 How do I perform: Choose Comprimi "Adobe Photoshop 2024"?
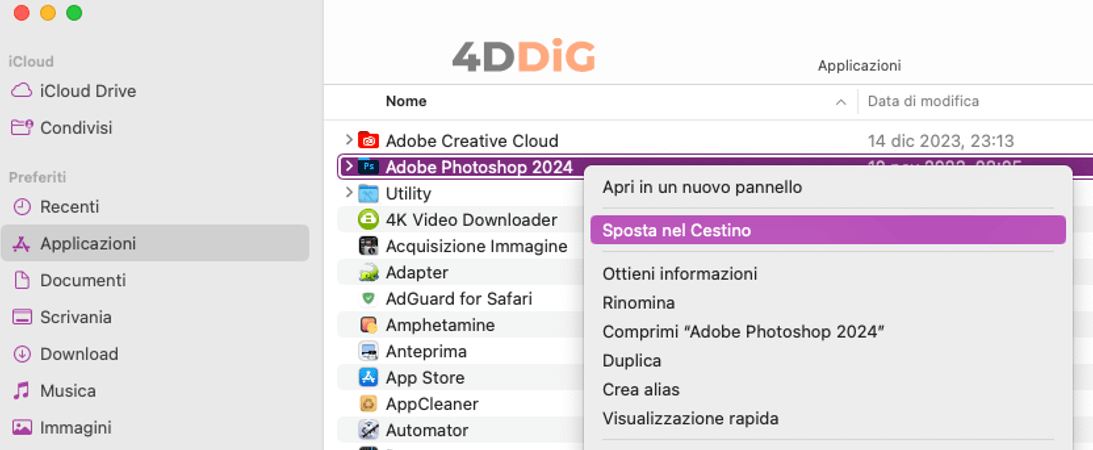pos(744,332)
